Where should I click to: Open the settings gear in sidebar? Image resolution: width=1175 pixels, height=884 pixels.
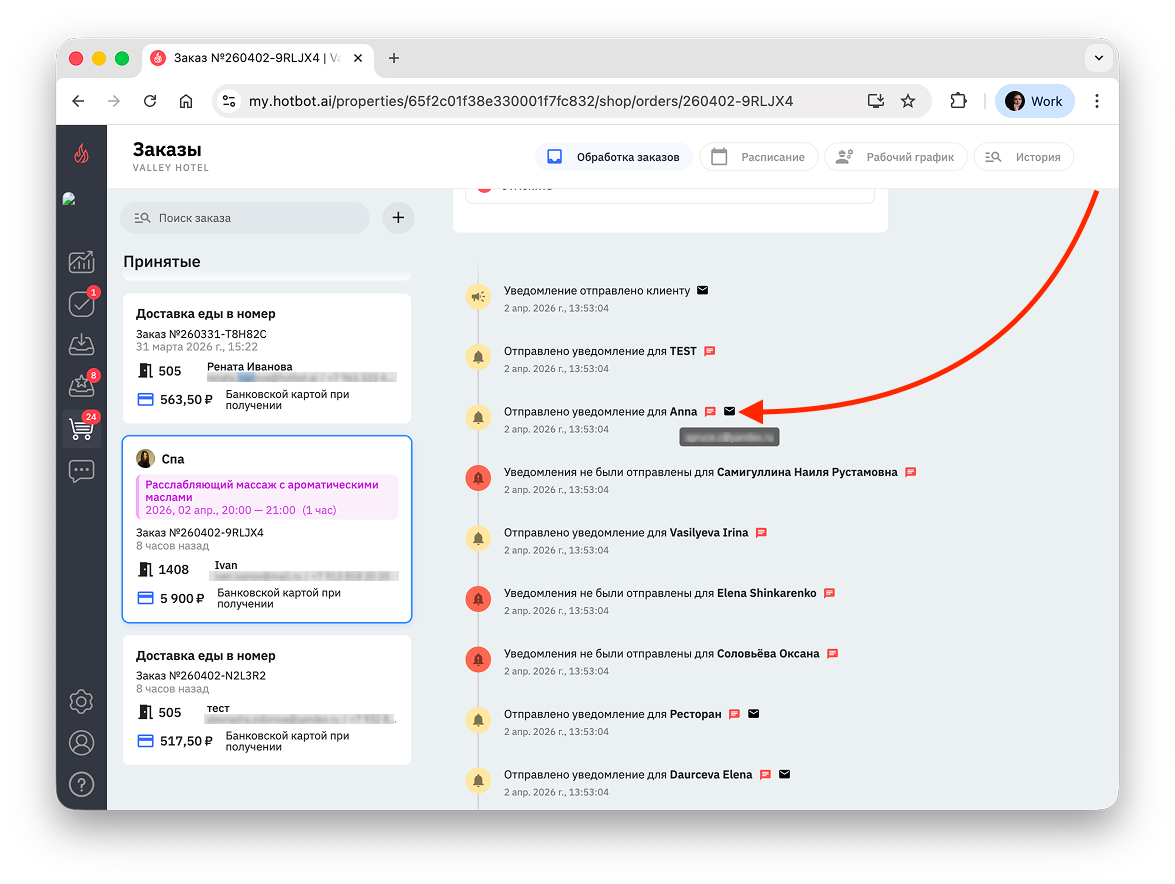(81, 701)
